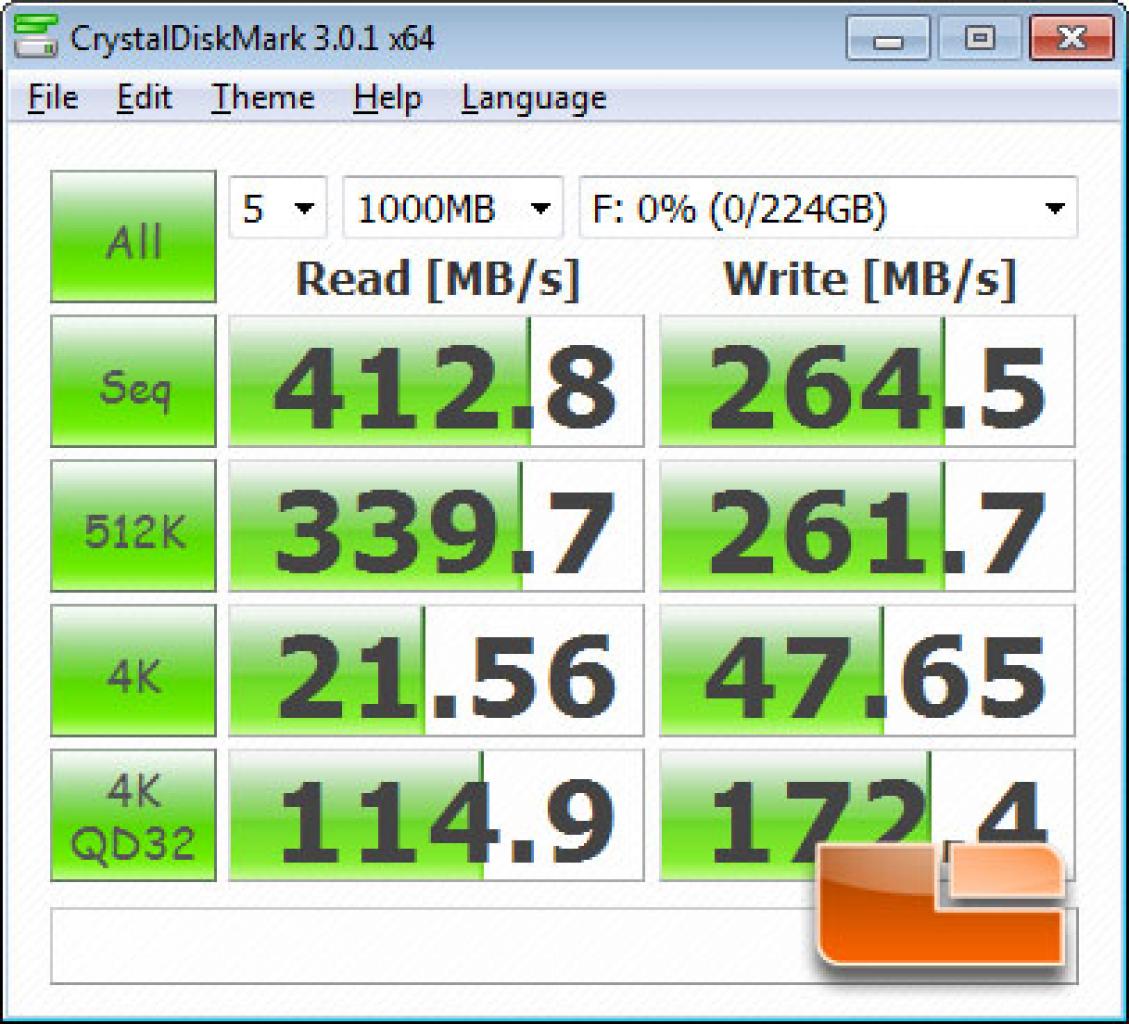Start the 512K benchmark test

click(x=133, y=526)
